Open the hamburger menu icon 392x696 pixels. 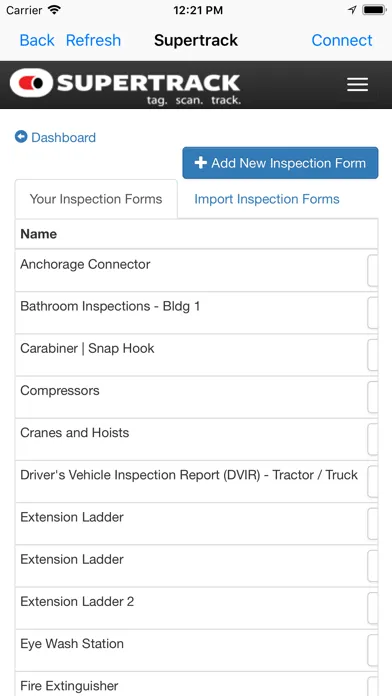coord(357,84)
